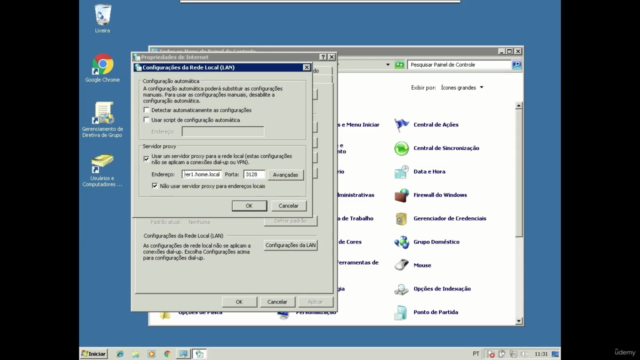Open the Firewall do Windows link
Image resolution: width=640 pixels, height=360 pixels.
point(440,195)
